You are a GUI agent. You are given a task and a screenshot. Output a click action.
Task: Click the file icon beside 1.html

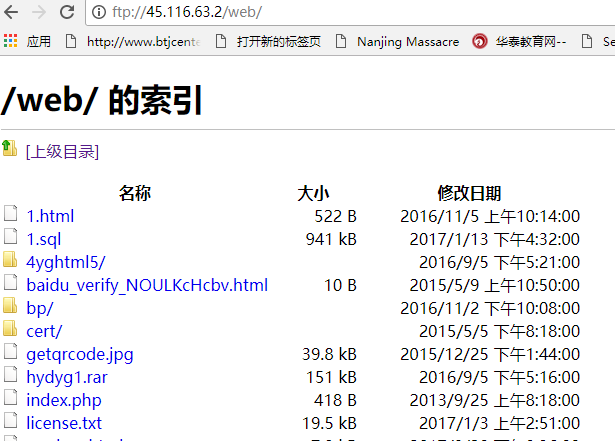coord(11,213)
